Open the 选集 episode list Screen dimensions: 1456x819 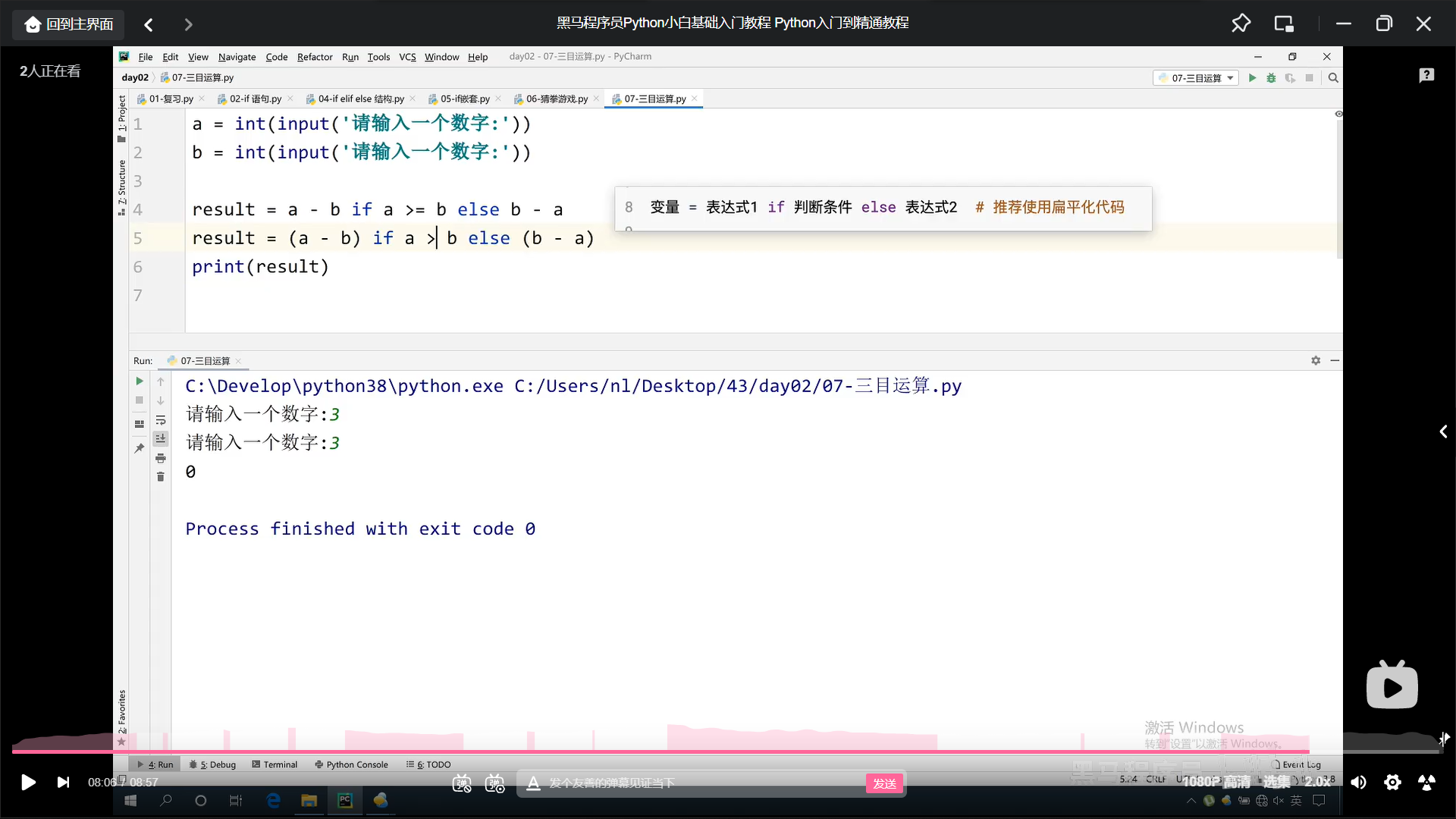coord(1276,782)
